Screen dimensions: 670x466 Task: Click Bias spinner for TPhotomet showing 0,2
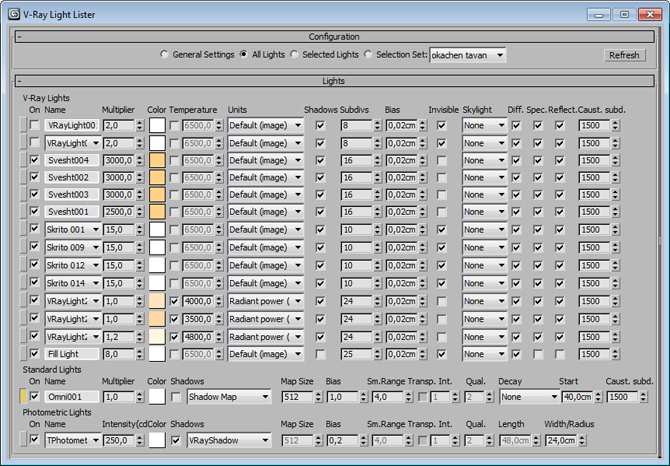[x=363, y=440]
